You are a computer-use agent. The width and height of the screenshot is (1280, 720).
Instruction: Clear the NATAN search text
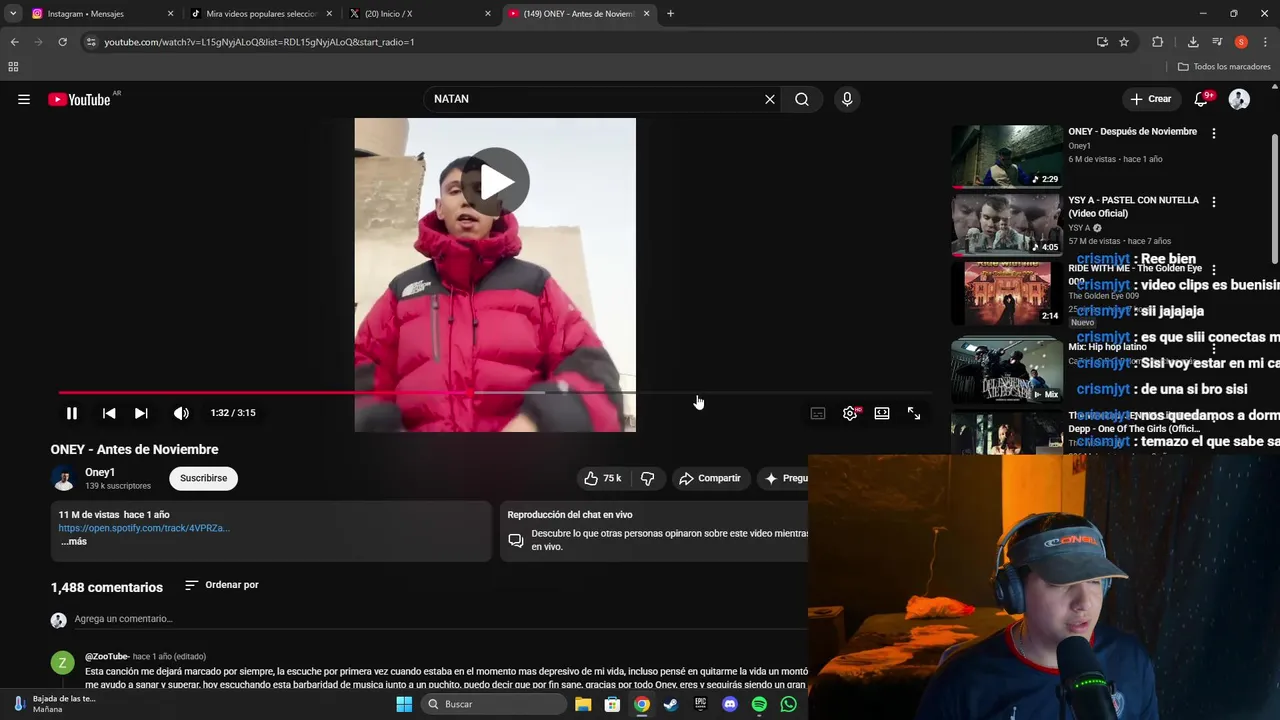point(770,99)
